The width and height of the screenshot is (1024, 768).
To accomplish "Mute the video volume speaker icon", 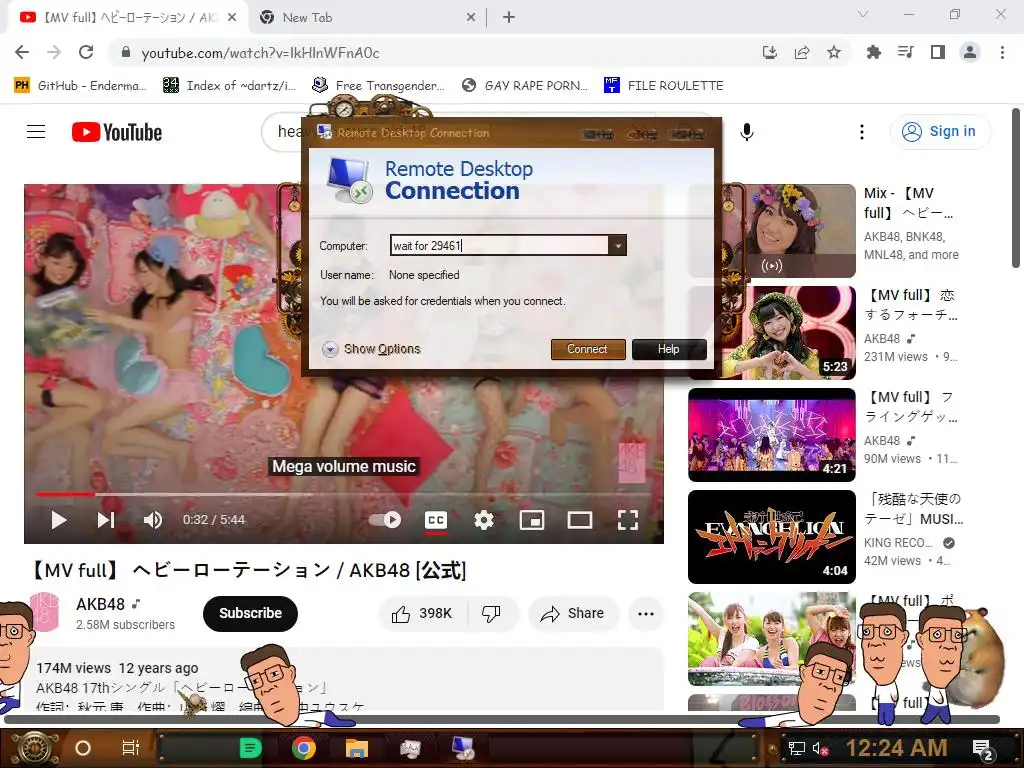I will [153, 520].
